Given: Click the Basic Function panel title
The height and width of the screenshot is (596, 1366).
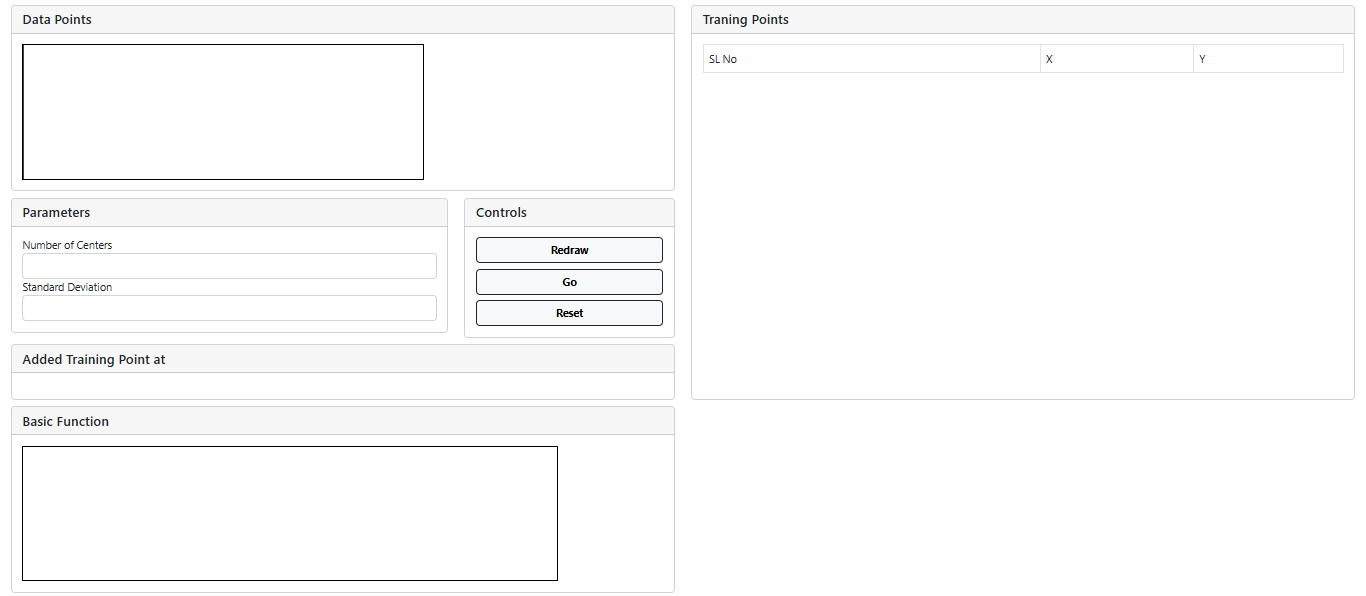Looking at the screenshot, I should [66, 422].
